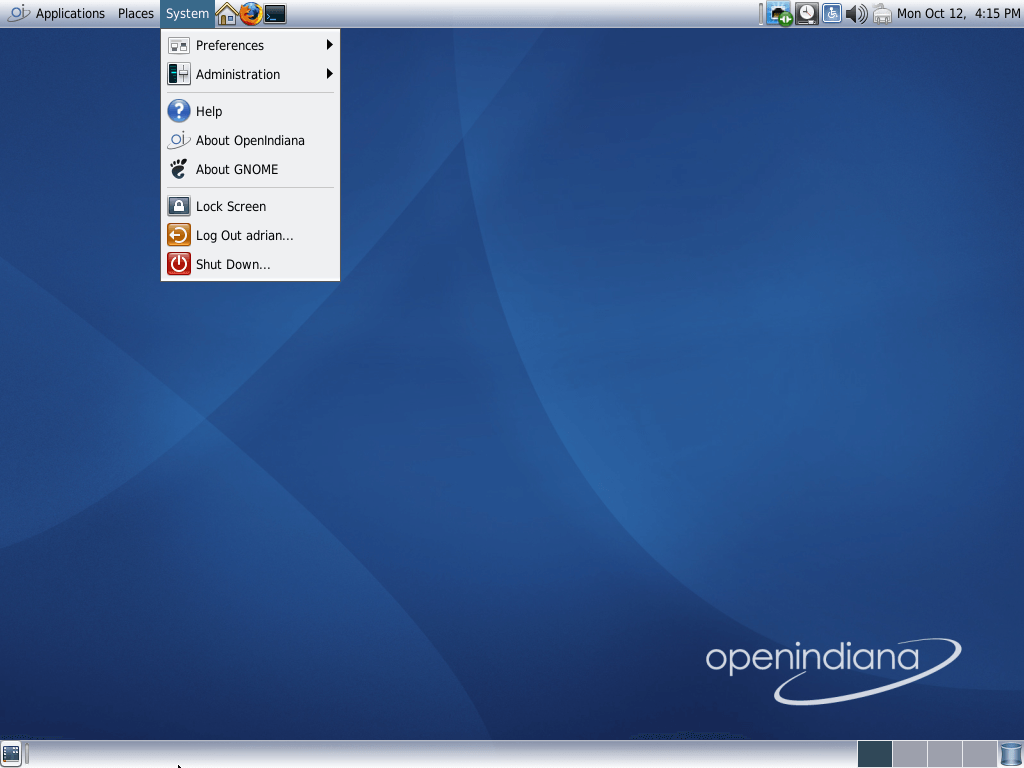Viewport: 1024px width, 768px height.
Task: Click the OpenIndiana logo beside Applications
Action: [x=18, y=13]
